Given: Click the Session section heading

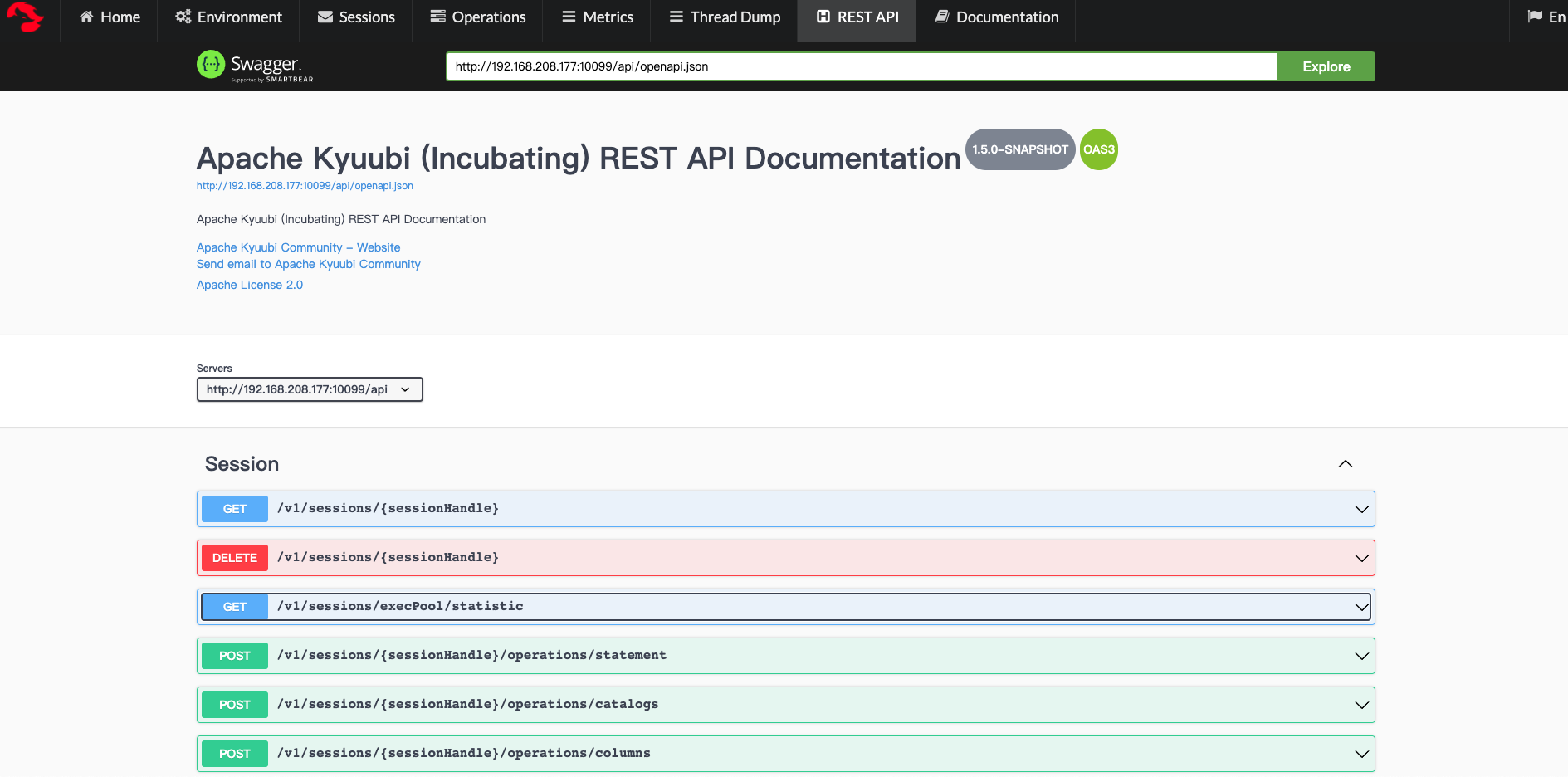Looking at the screenshot, I should pyautogui.click(x=242, y=464).
